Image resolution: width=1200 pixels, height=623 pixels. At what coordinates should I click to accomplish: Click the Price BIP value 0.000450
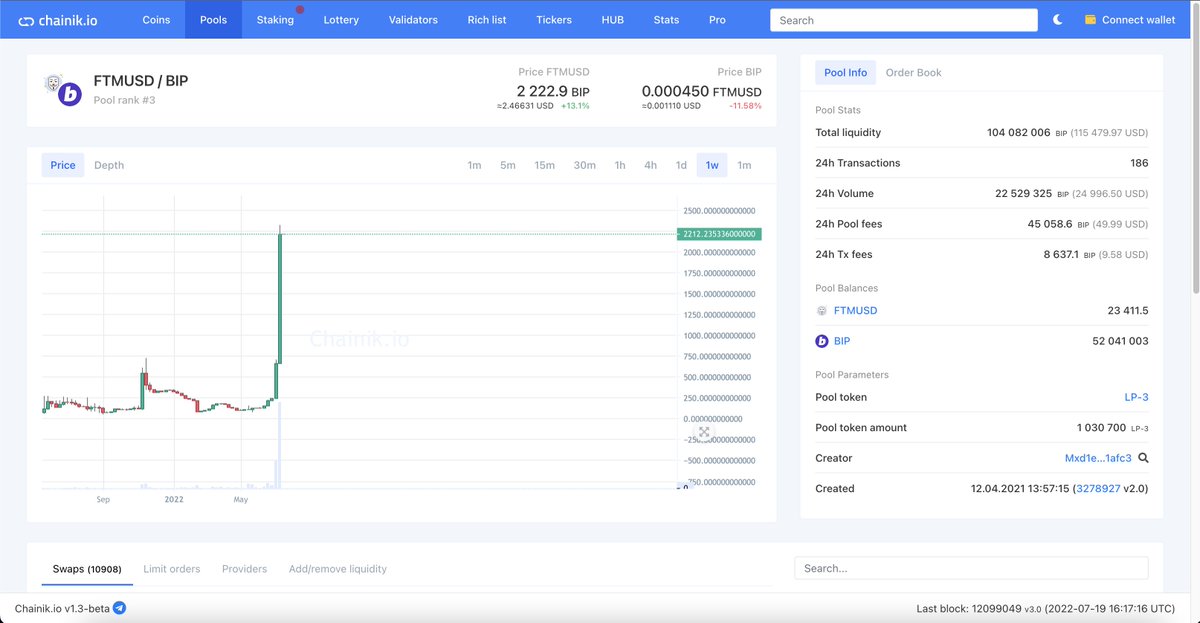tap(675, 91)
